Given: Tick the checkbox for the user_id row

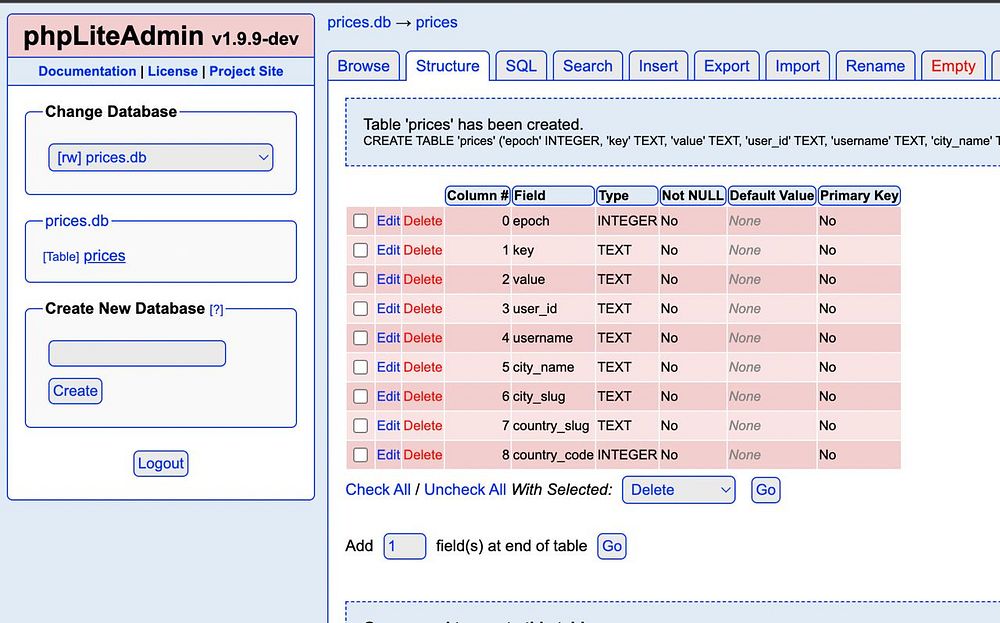Looking at the screenshot, I should (360, 309).
